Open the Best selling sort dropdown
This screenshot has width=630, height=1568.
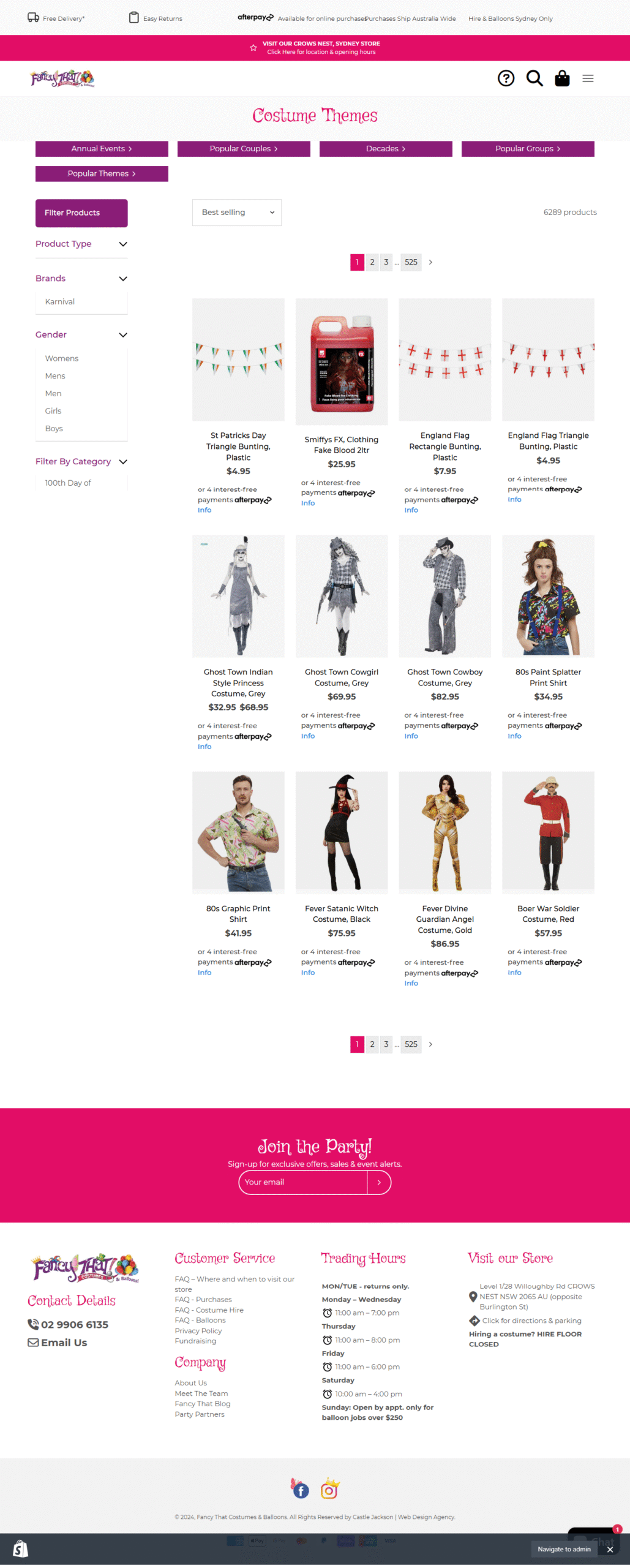point(237,213)
